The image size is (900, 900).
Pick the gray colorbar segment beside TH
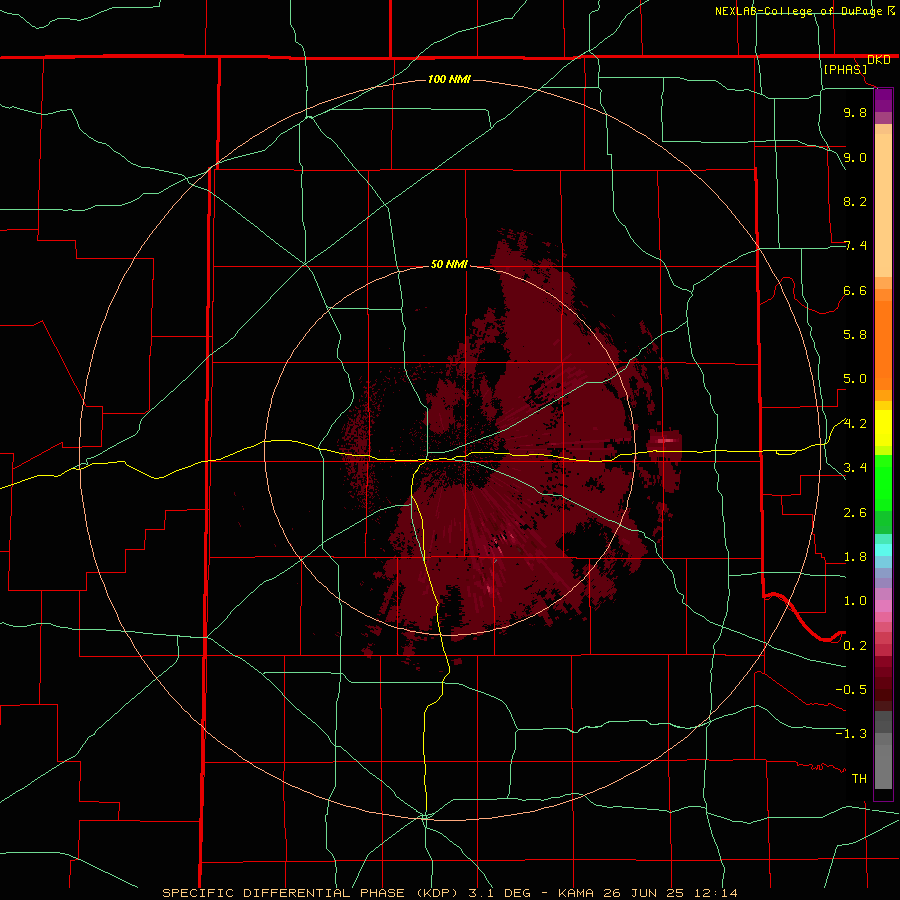pyautogui.click(x=883, y=769)
